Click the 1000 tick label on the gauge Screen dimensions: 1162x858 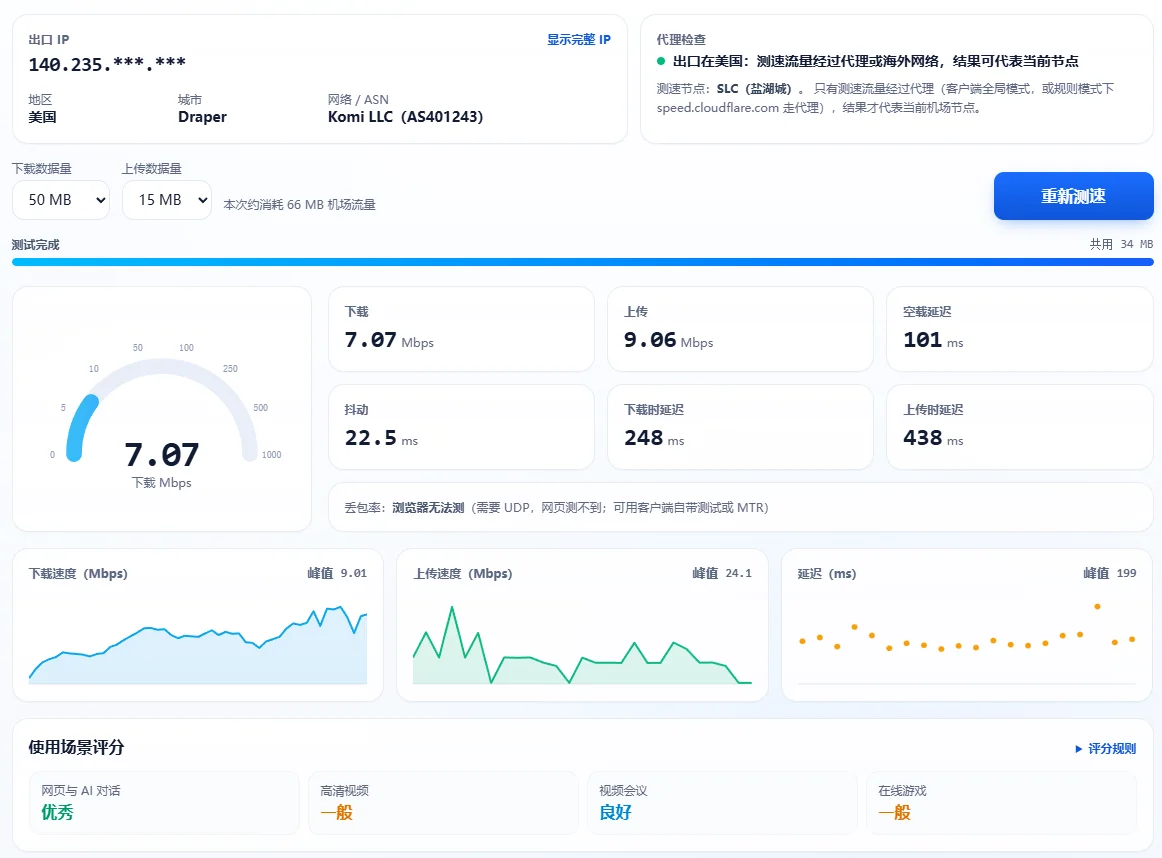click(x=271, y=455)
